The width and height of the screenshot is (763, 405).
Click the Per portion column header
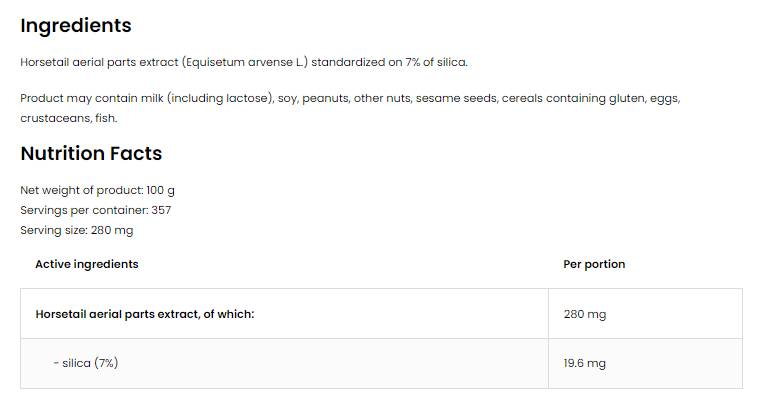594,264
